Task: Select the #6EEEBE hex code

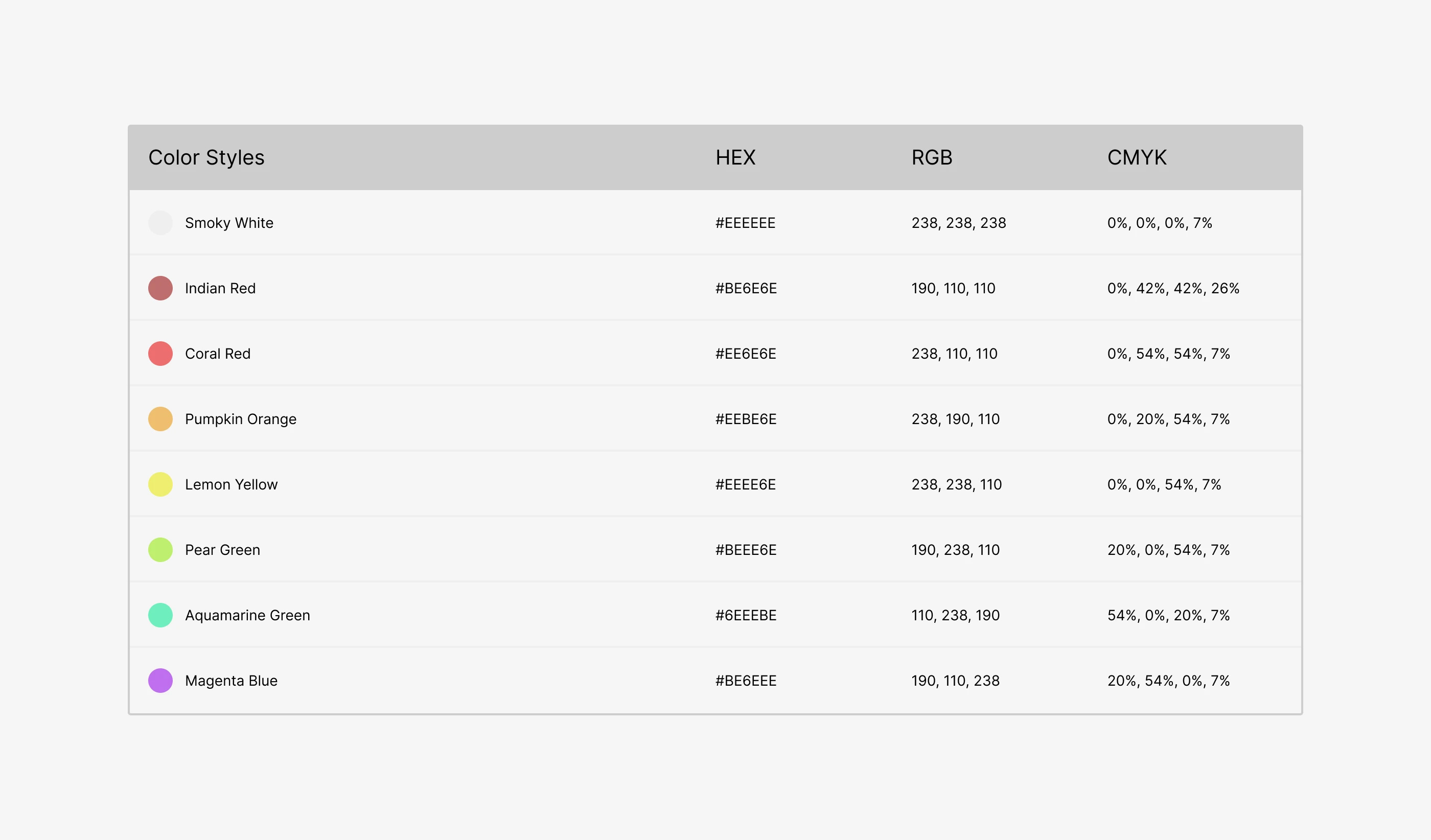Action: 746,615
